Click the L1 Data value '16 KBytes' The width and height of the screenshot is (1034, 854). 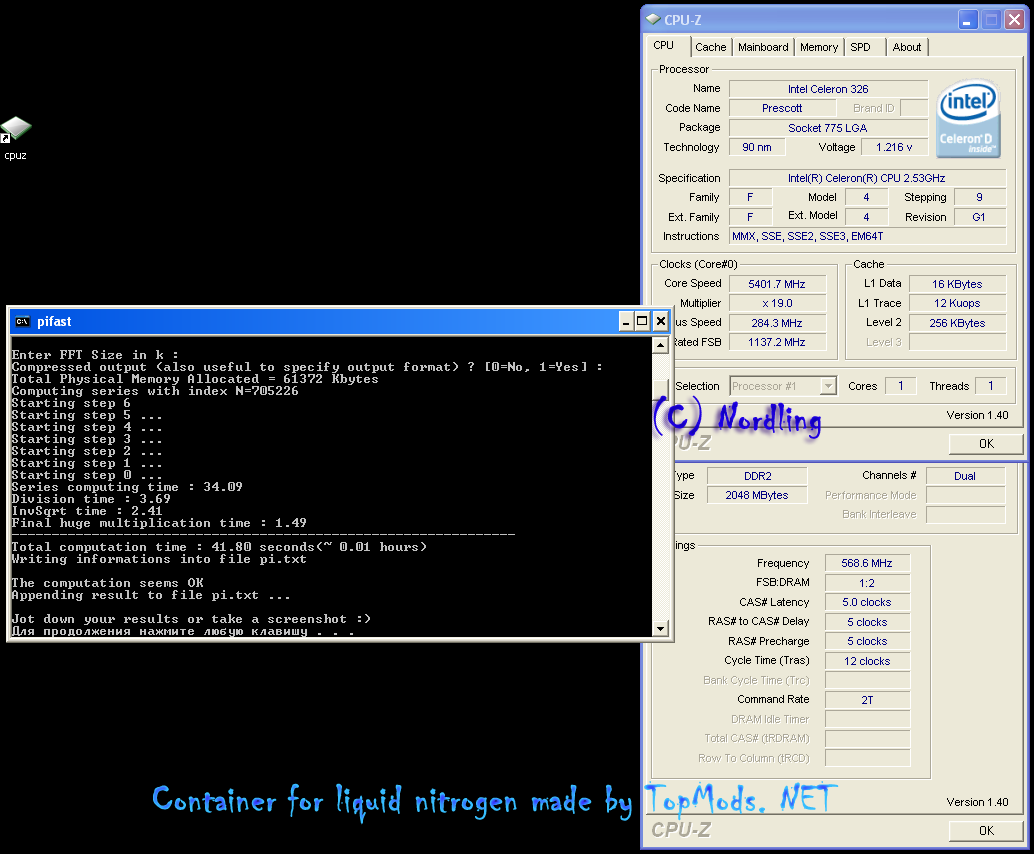(958, 284)
